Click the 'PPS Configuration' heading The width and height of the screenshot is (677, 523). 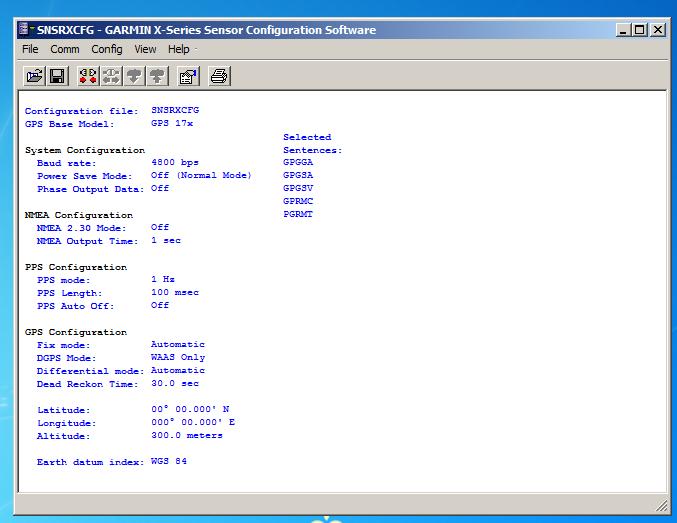76,267
